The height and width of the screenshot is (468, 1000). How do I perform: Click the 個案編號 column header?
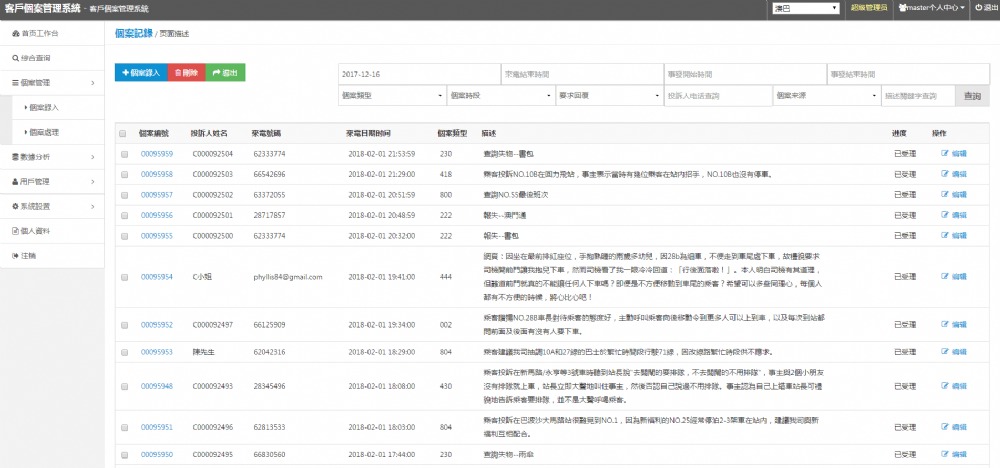[154, 134]
